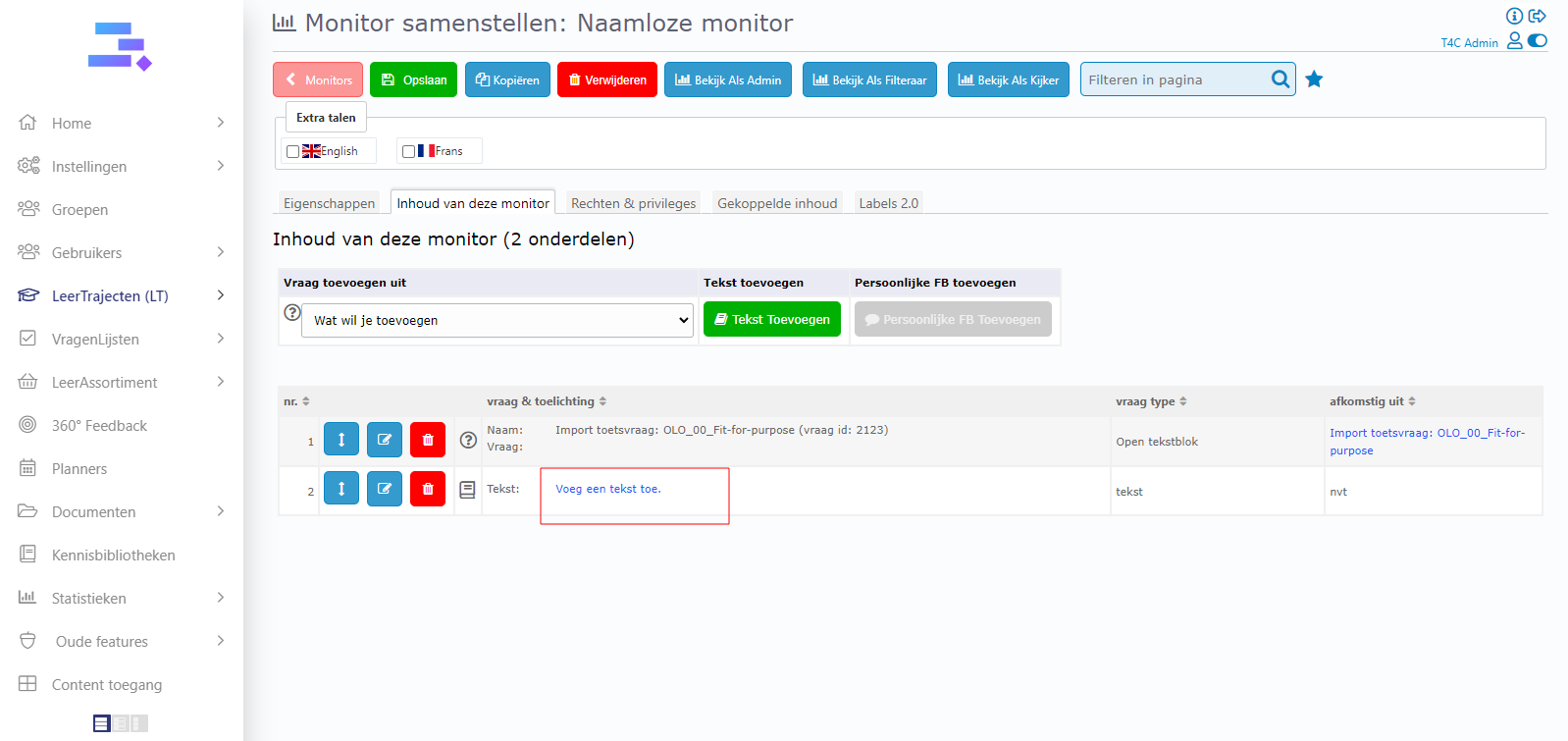Click the blue star favorite icon
Viewport: 1568px width, 741px height.
pos(1314,79)
